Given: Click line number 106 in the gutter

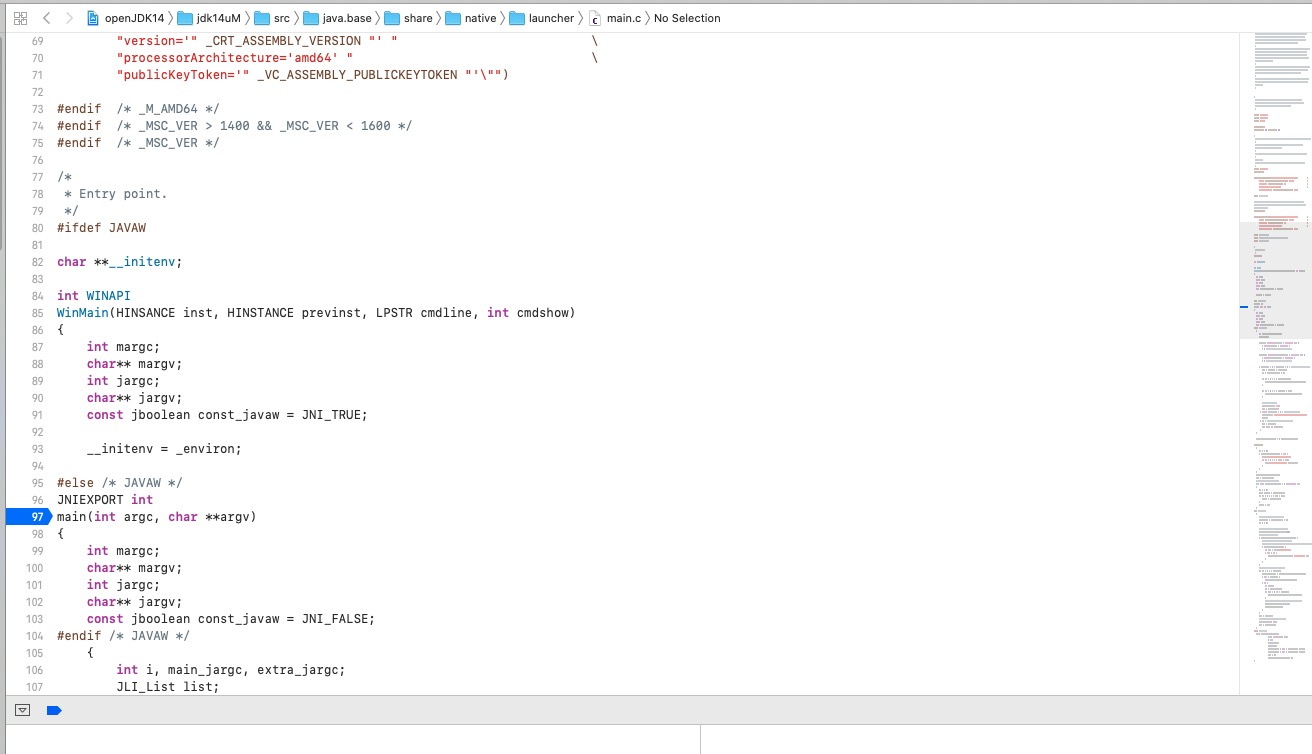Looking at the screenshot, I should [x=35, y=670].
